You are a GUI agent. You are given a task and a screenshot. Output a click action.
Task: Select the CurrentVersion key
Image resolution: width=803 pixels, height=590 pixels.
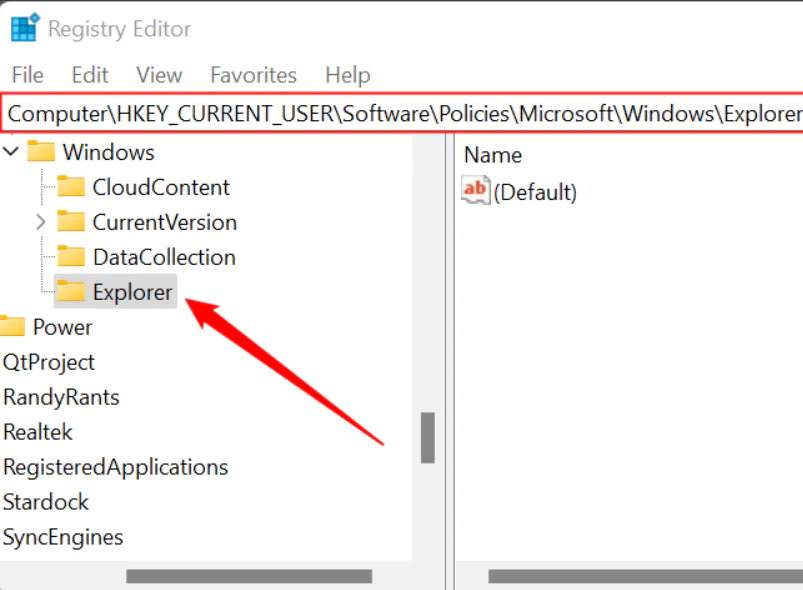[x=164, y=222]
